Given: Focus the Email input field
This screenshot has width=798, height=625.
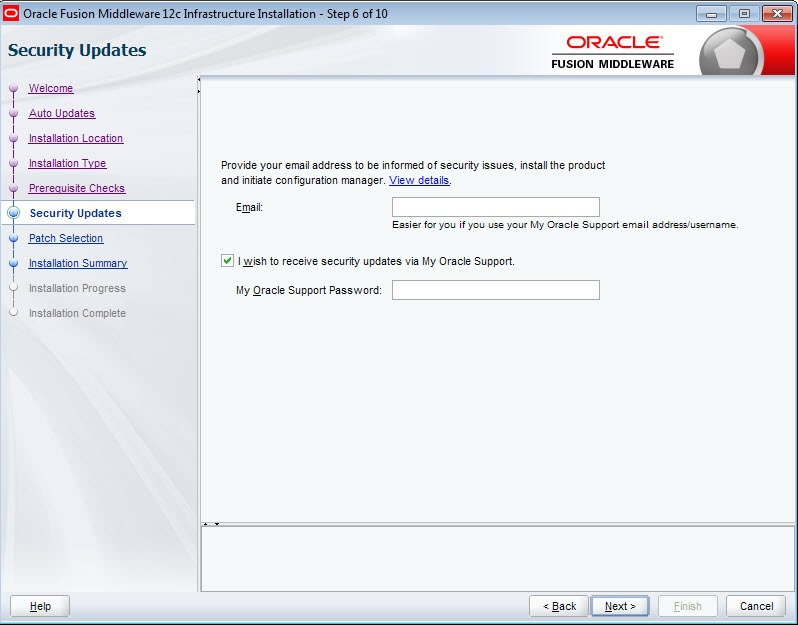Looking at the screenshot, I should 496,207.
